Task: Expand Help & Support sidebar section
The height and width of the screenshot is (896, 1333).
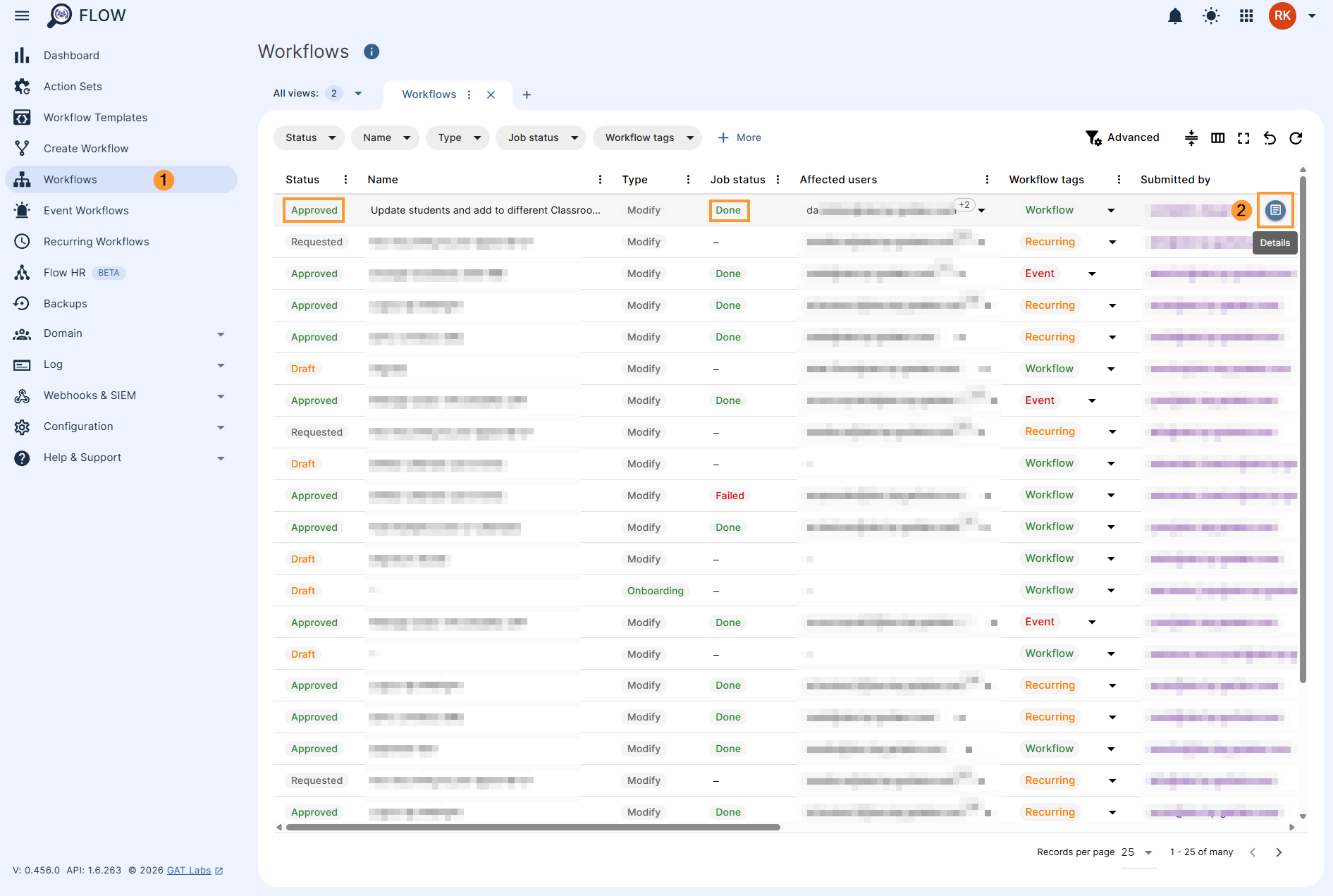Action: coord(221,458)
